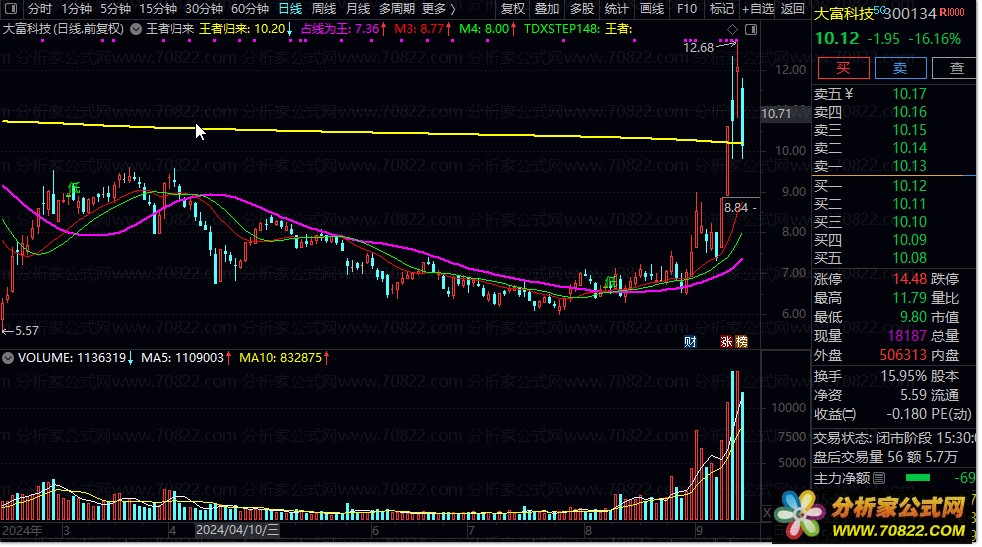
Task: Click the 叠加 overlay button
Action: pos(547,9)
